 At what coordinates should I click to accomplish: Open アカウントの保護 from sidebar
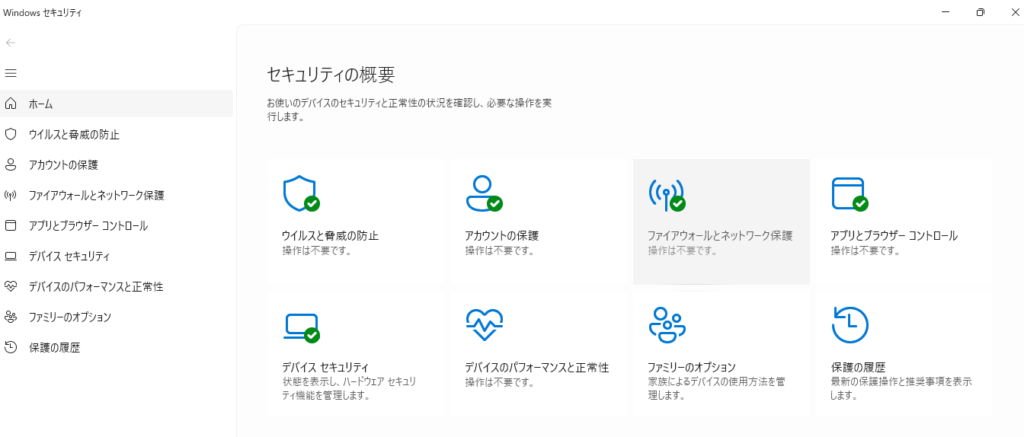(63, 165)
